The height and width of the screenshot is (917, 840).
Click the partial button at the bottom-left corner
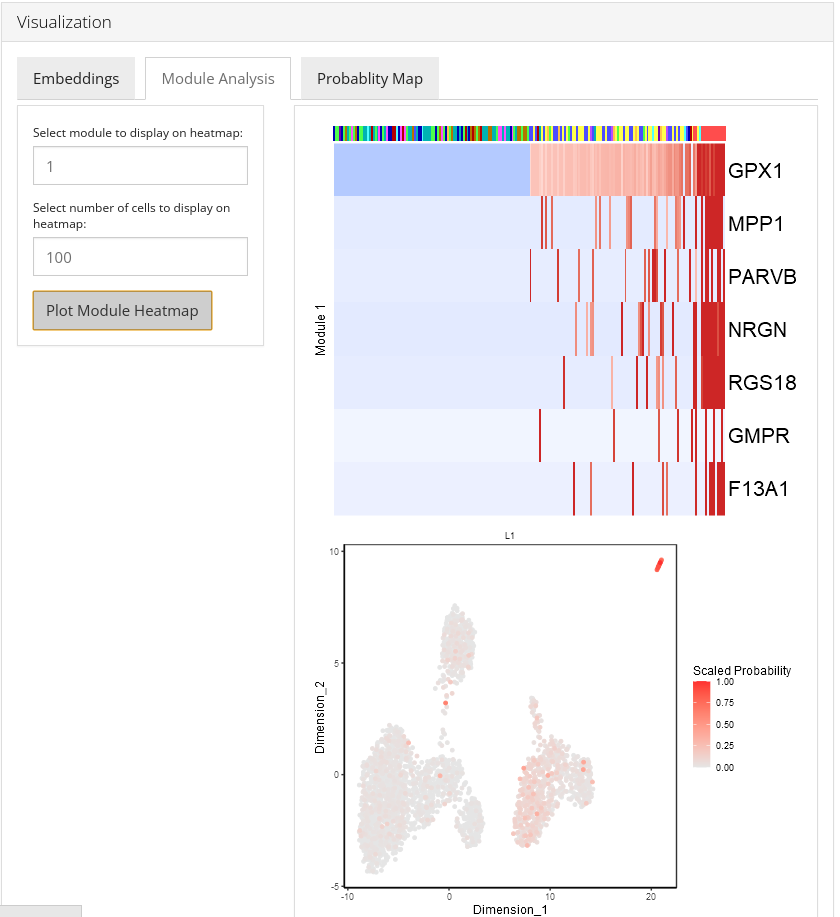pos(40,911)
